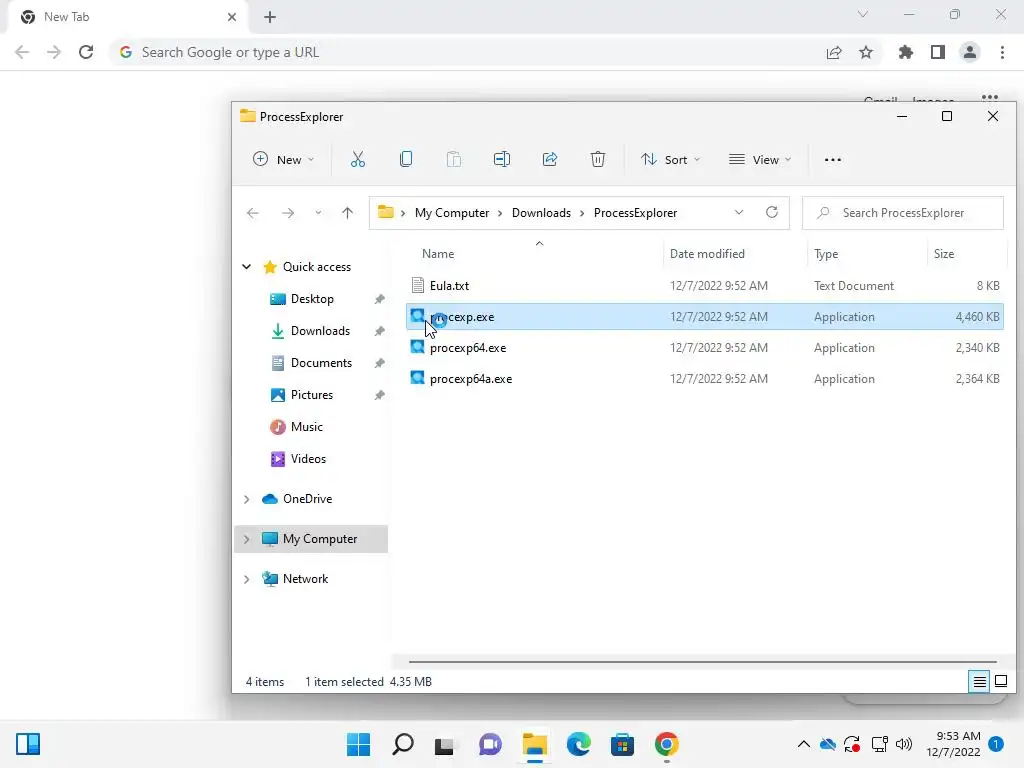
Task: Click the horizontal scrollbar in file list
Action: 702,662
